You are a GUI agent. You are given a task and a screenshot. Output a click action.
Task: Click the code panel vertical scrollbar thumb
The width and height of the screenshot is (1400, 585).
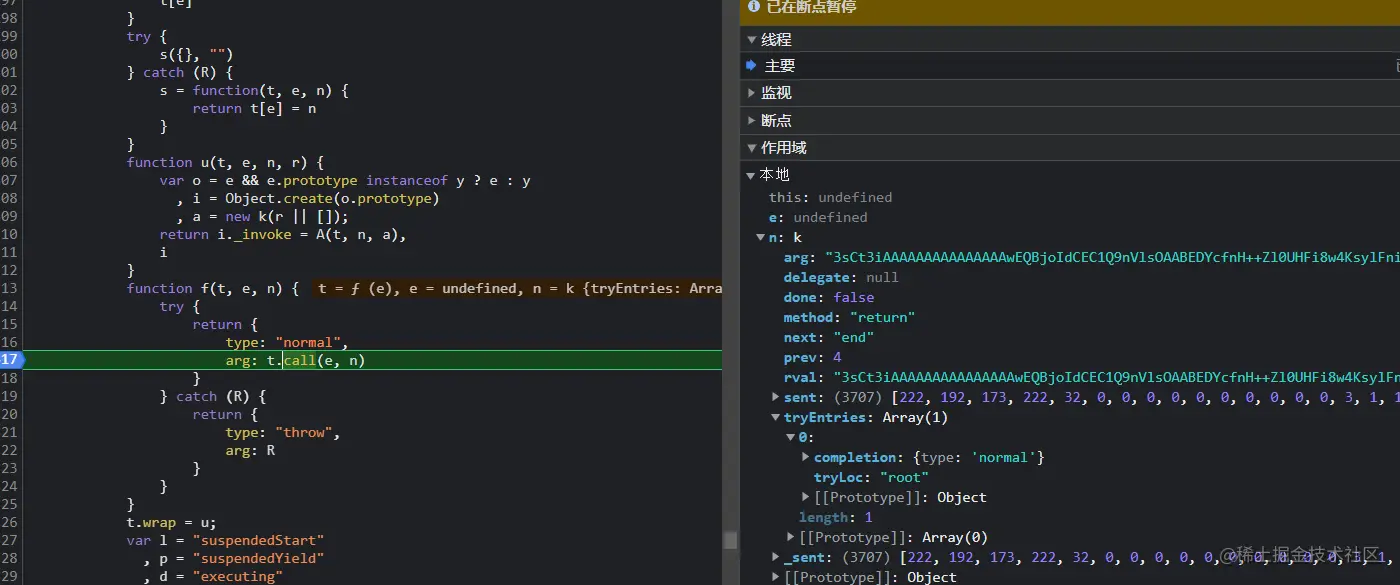tap(731, 539)
